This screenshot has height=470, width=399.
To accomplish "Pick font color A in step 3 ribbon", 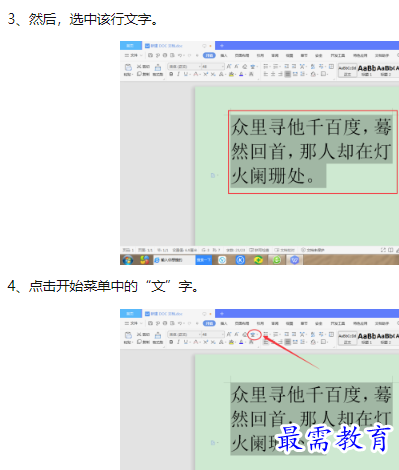I will [x=241, y=74].
